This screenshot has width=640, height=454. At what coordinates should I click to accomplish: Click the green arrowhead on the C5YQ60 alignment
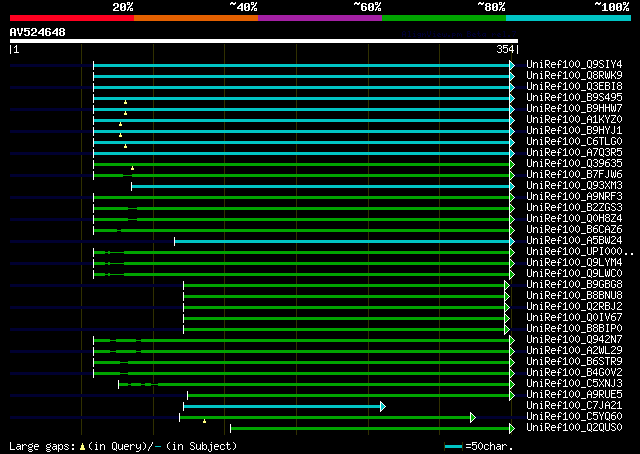click(473, 417)
